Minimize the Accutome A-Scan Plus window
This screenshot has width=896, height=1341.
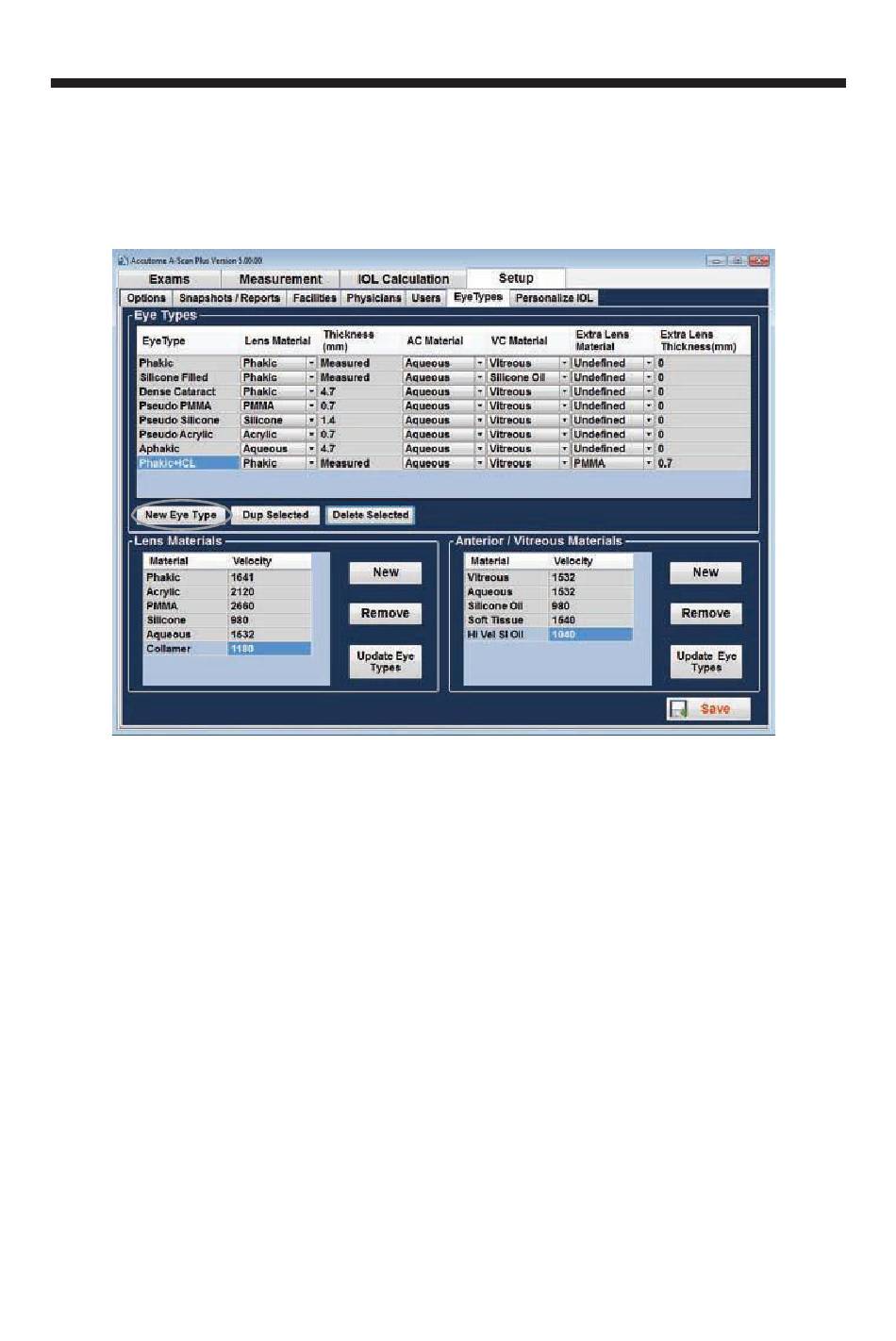pyautogui.click(x=717, y=260)
